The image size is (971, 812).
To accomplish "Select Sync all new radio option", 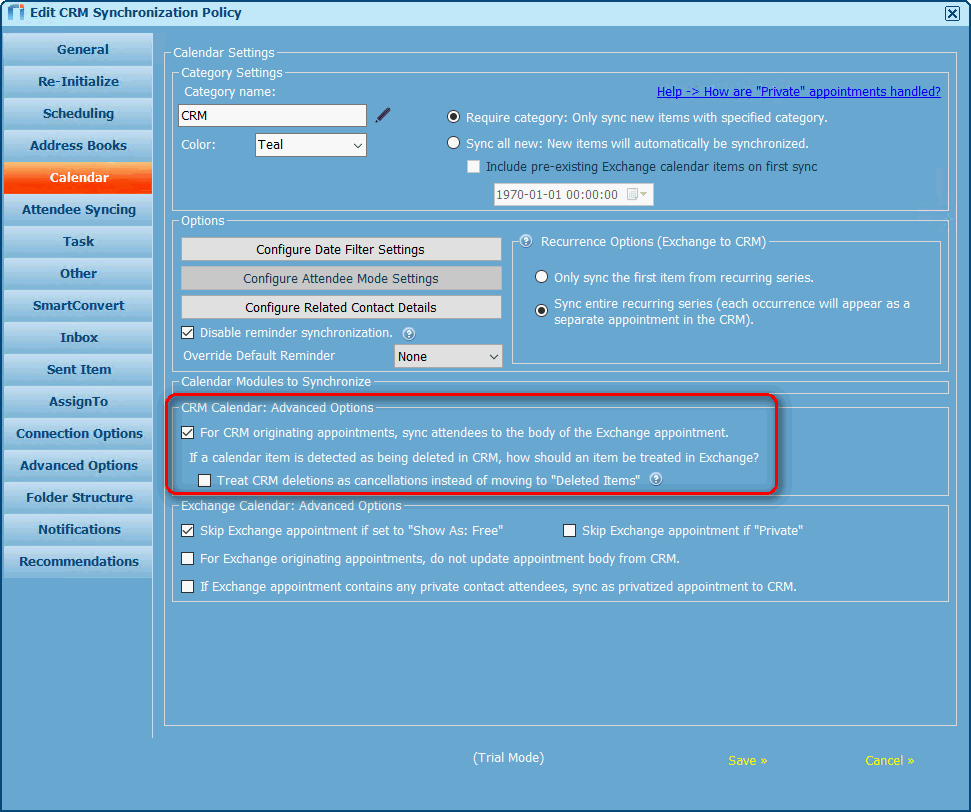I will (453, 143).
